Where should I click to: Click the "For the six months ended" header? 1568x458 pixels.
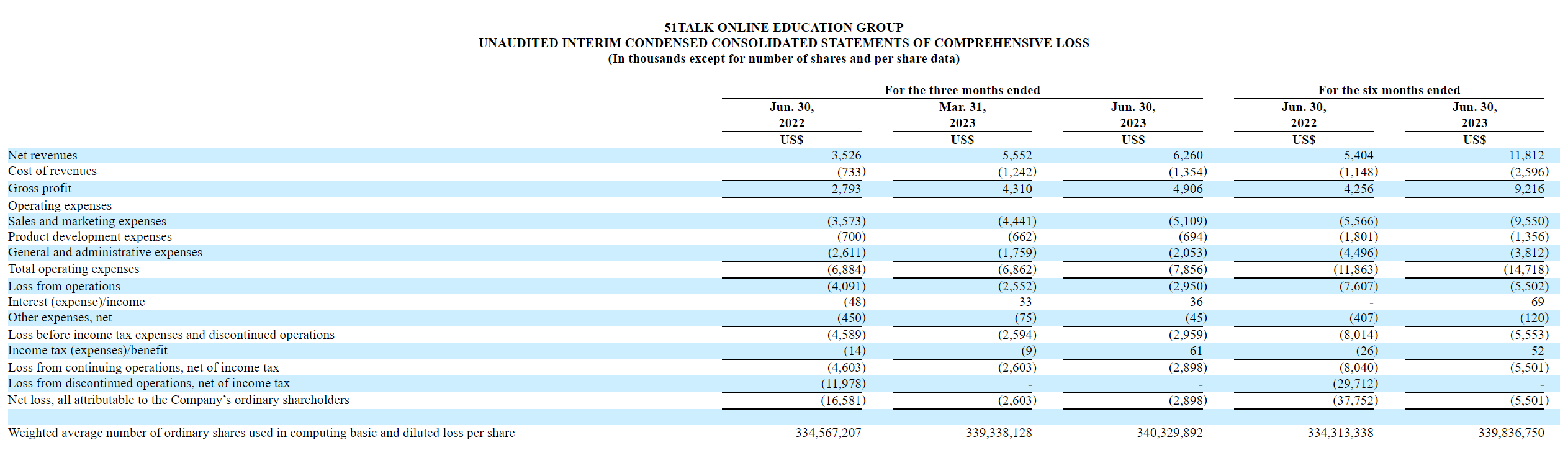click(x=1389, y=90)
